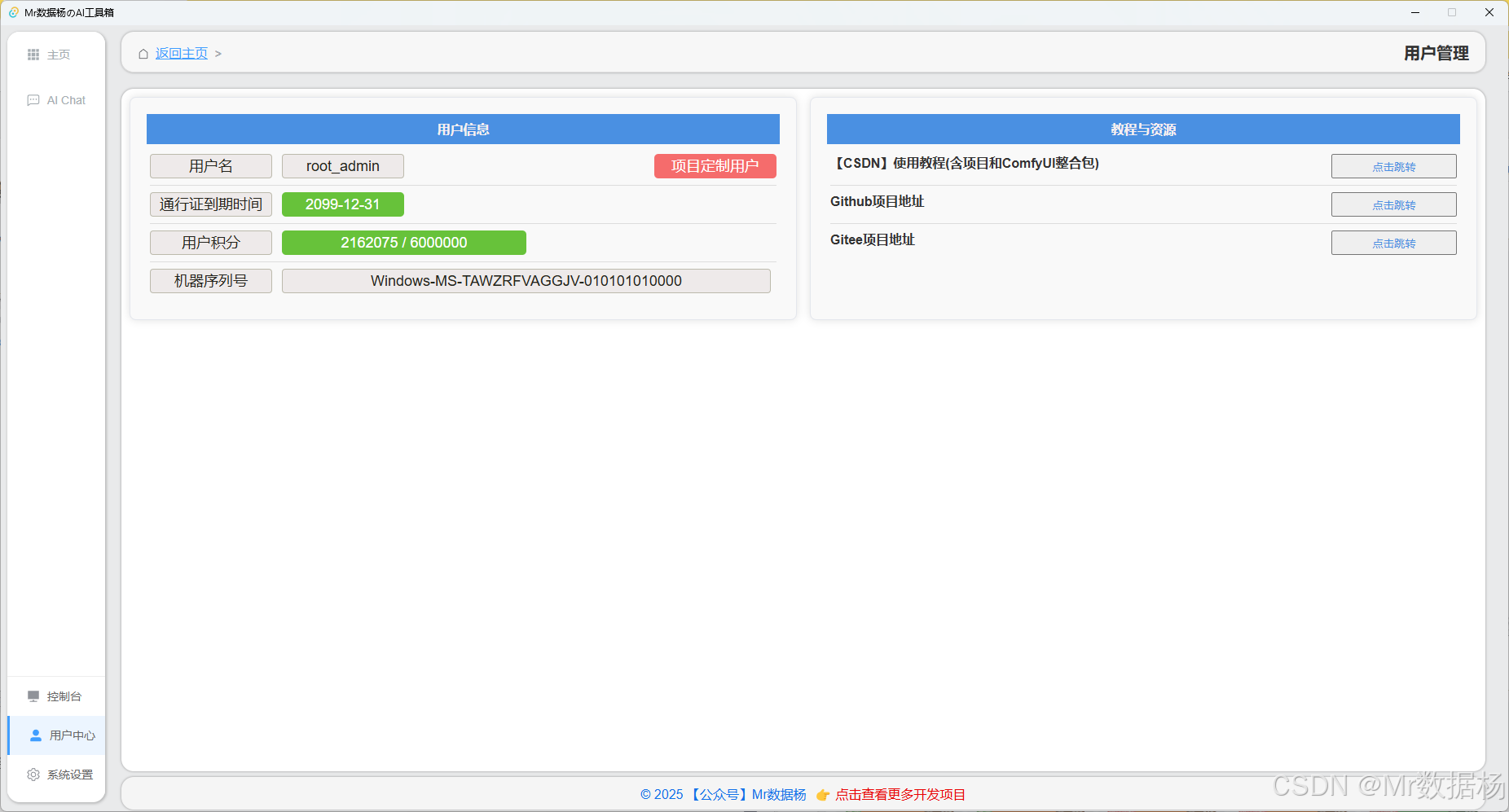Image resolution: width=1509 pixels, height=812 pixels.
Task: Click the root_admin username value
Action: point(342,166)
